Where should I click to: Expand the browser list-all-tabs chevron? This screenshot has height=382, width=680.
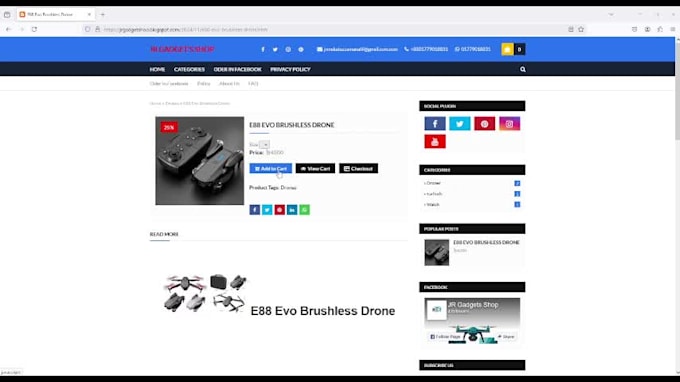(x=611, y=14)
